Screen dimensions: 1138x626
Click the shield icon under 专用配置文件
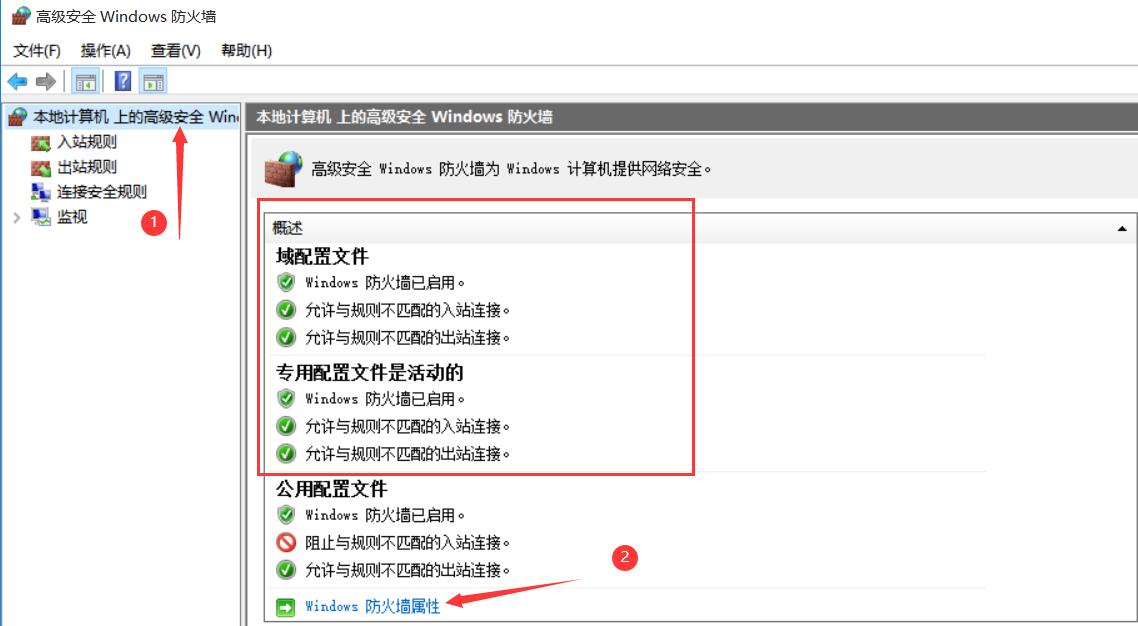click(286, 398)
